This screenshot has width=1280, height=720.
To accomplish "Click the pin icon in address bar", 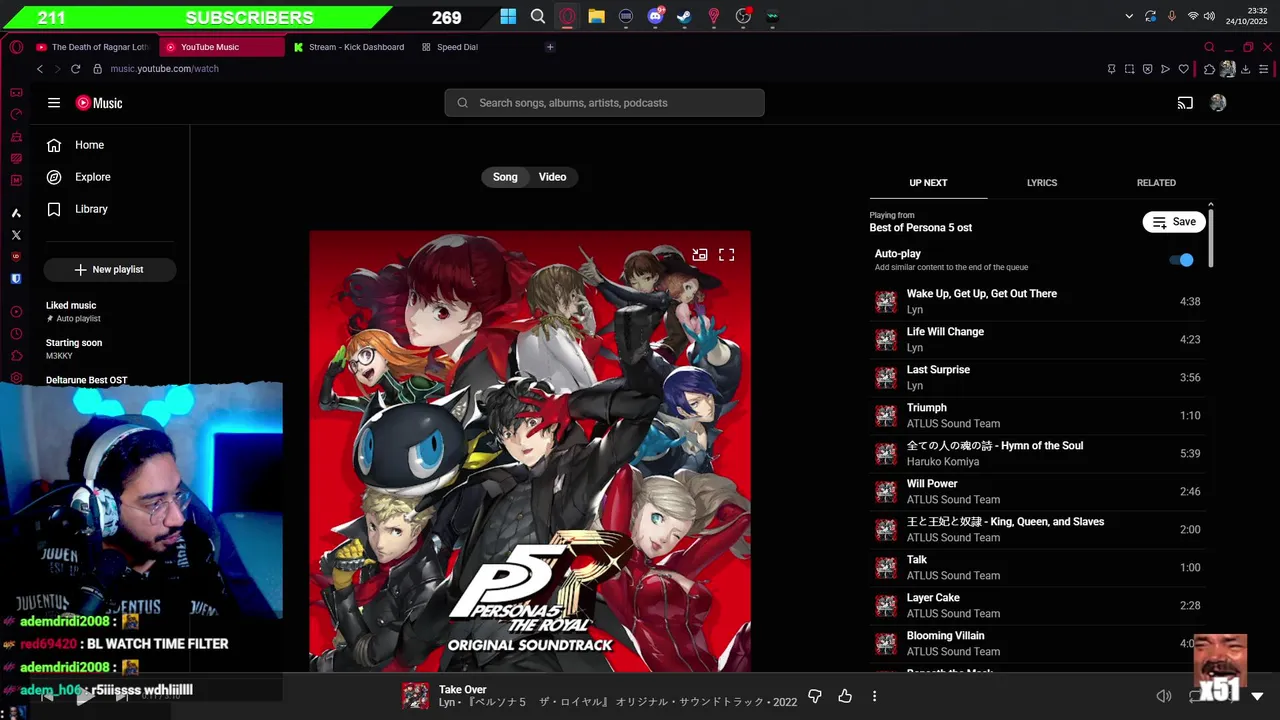I will tap(1111, 69).
